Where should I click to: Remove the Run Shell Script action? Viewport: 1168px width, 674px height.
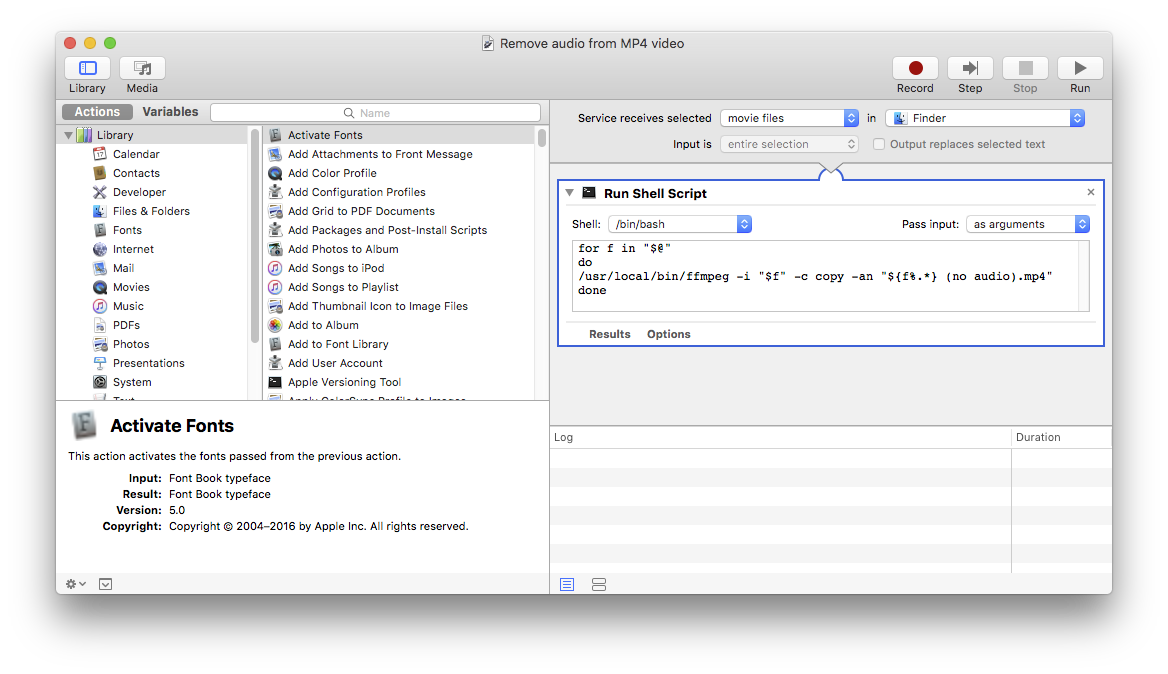(1091, 192)
